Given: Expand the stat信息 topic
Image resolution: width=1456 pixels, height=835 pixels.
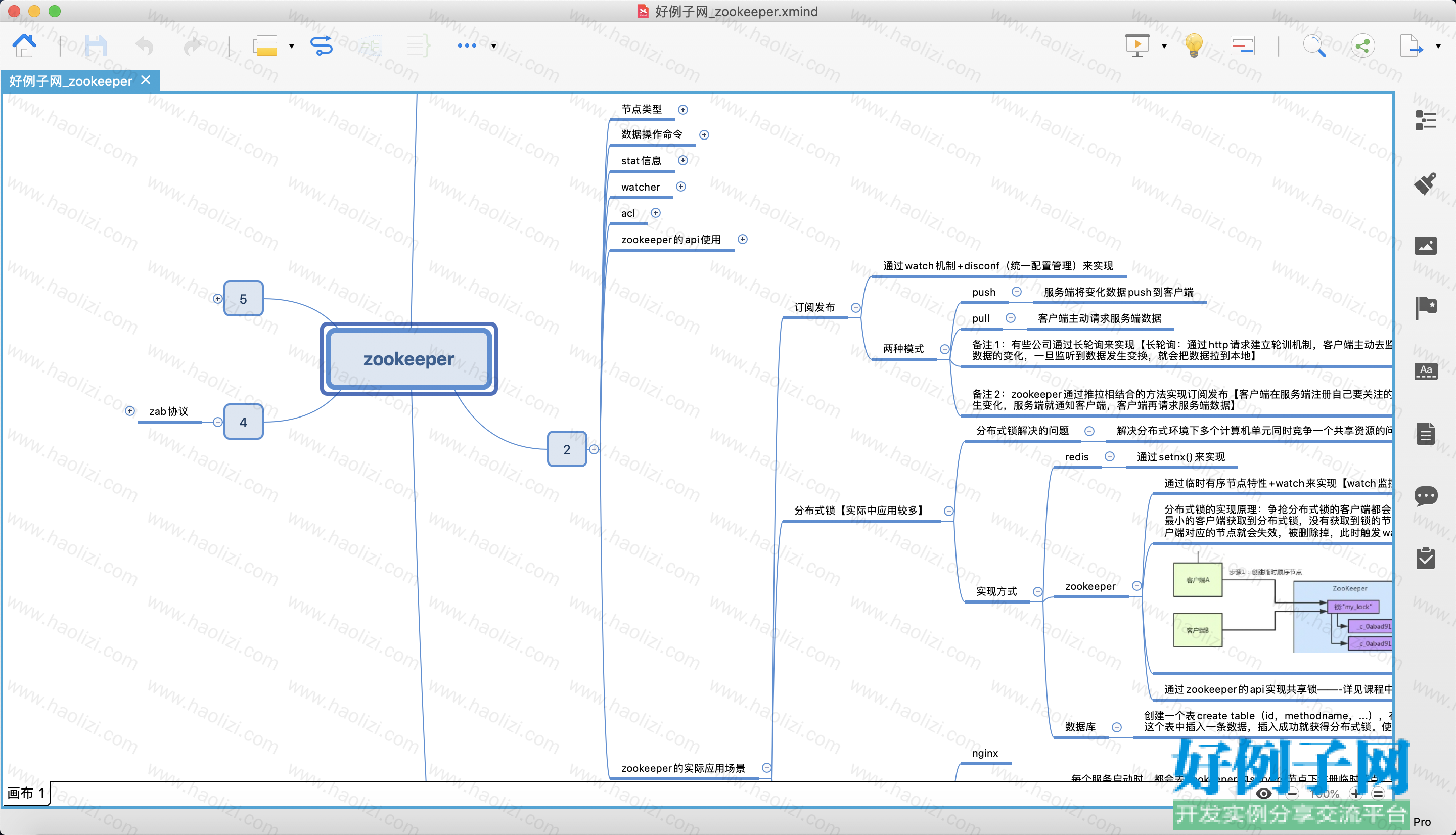Looking at the screenshot, I should coord(682,161).
